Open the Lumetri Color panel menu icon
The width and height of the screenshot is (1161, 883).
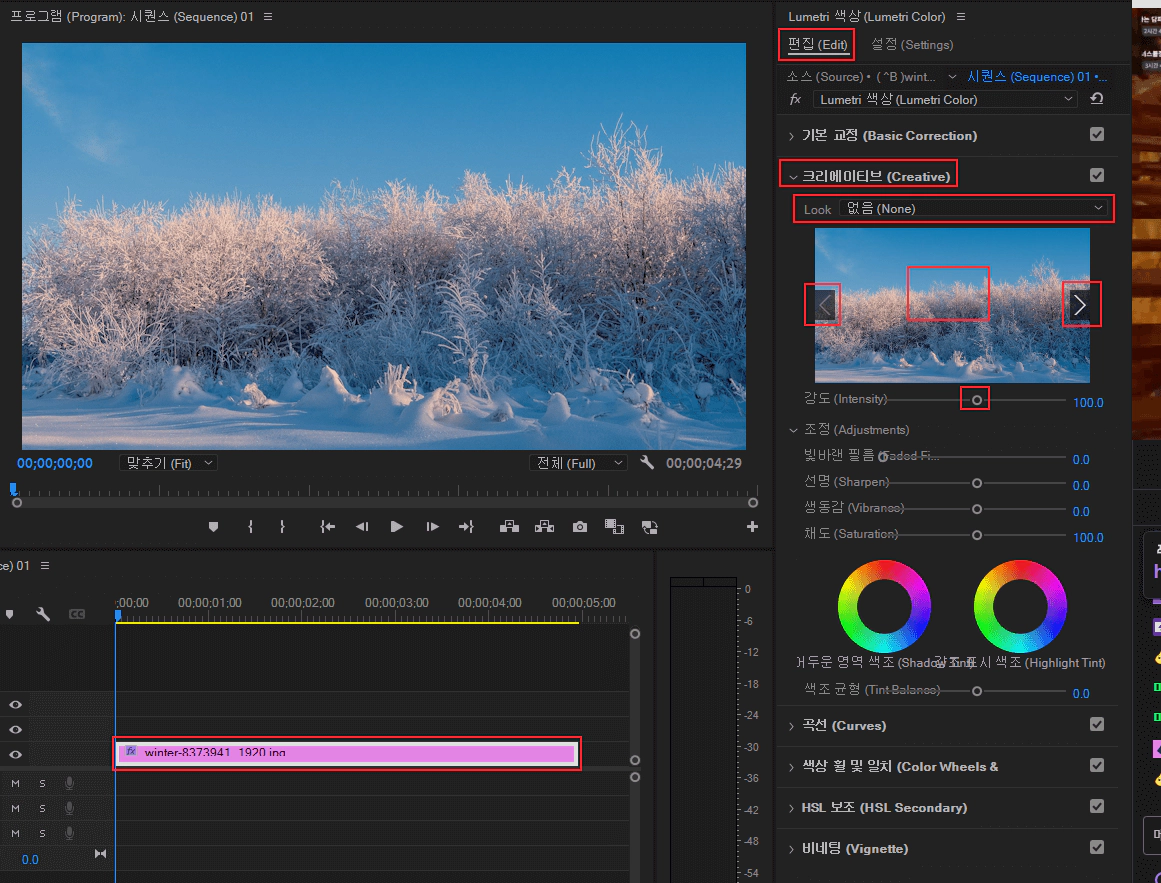coord(961,16)
